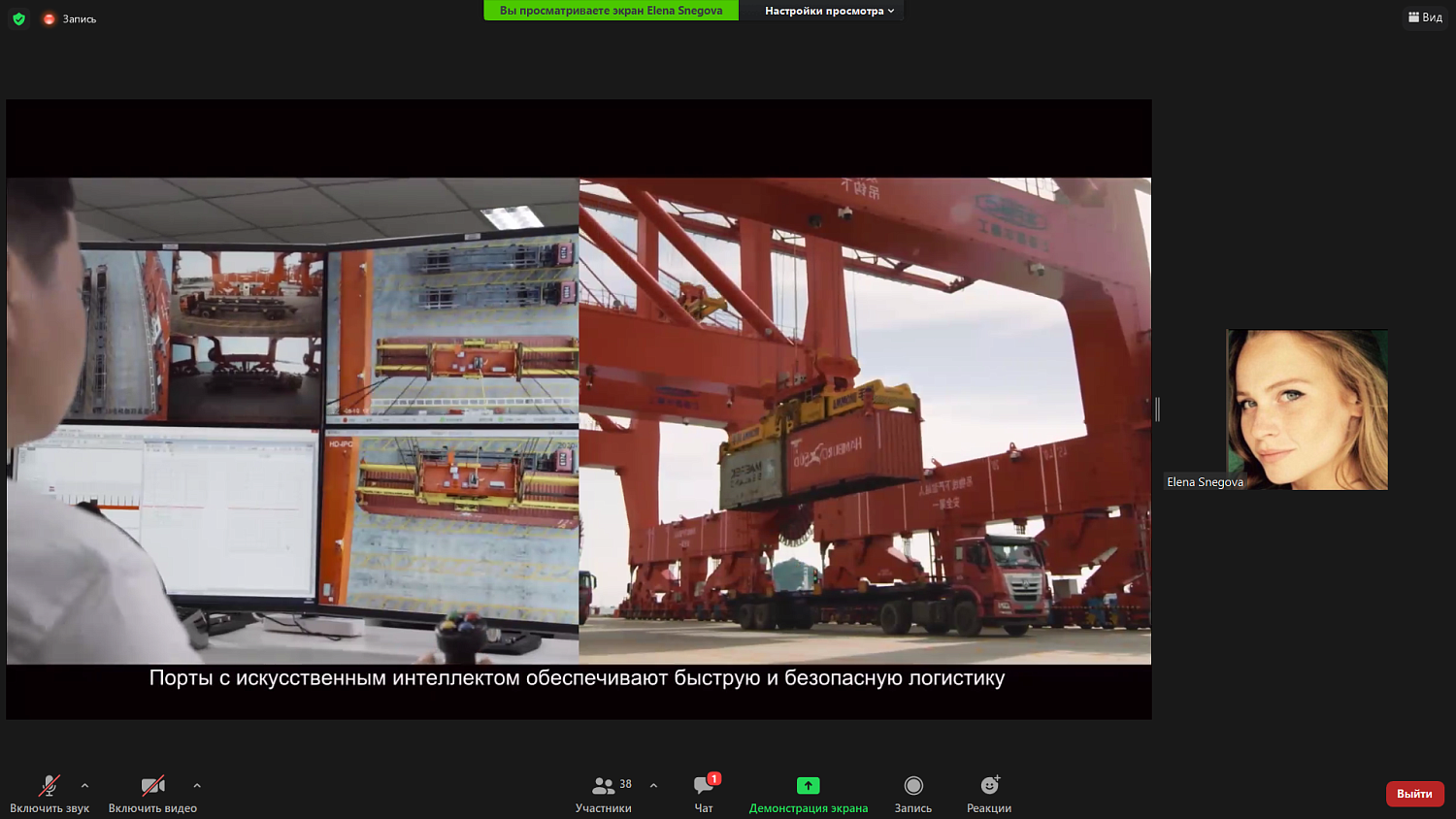
Task: Click the green banner about Elena Snegova's screen
Action: pos(611,11)
